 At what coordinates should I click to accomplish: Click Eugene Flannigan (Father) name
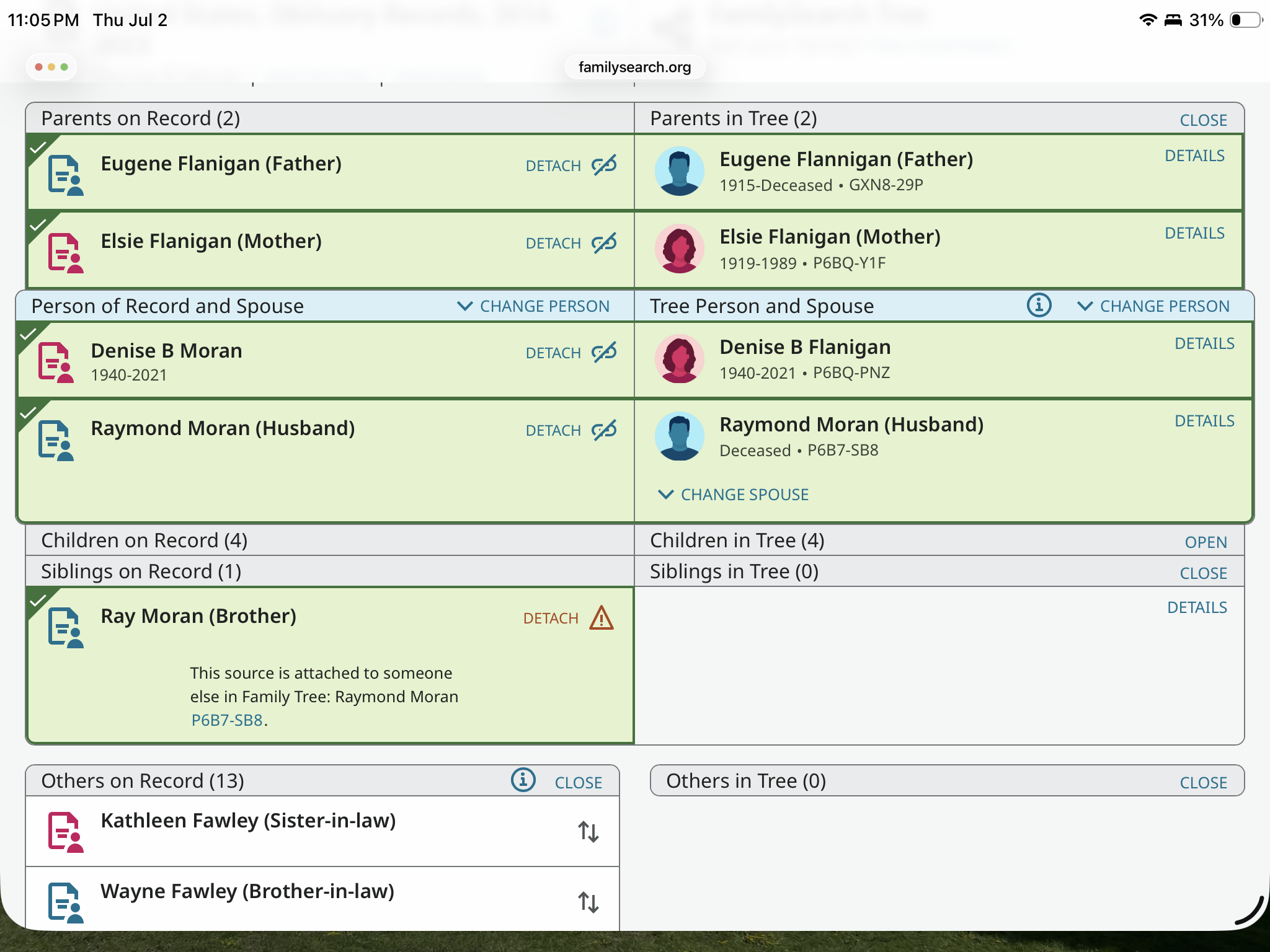[846, 159]
